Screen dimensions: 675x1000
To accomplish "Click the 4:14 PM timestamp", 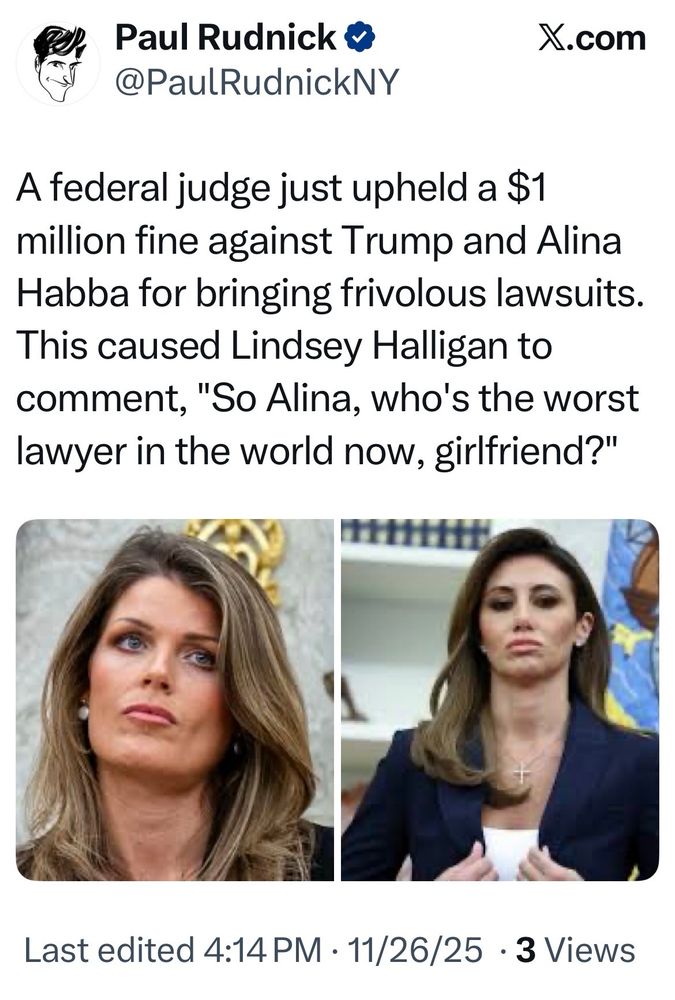I will pos(262,950).
